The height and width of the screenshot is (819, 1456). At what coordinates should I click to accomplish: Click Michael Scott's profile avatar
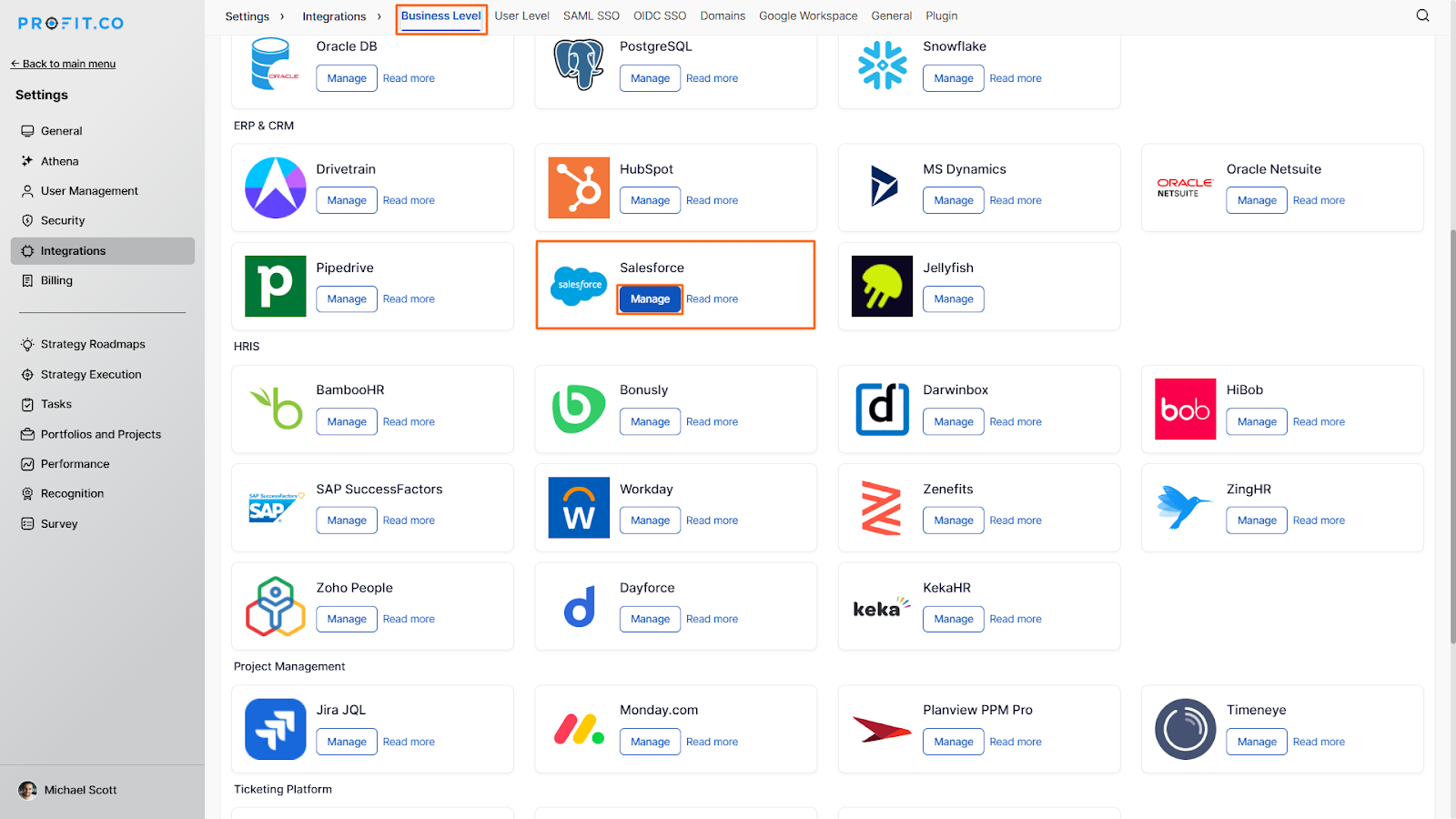(28, 790)
